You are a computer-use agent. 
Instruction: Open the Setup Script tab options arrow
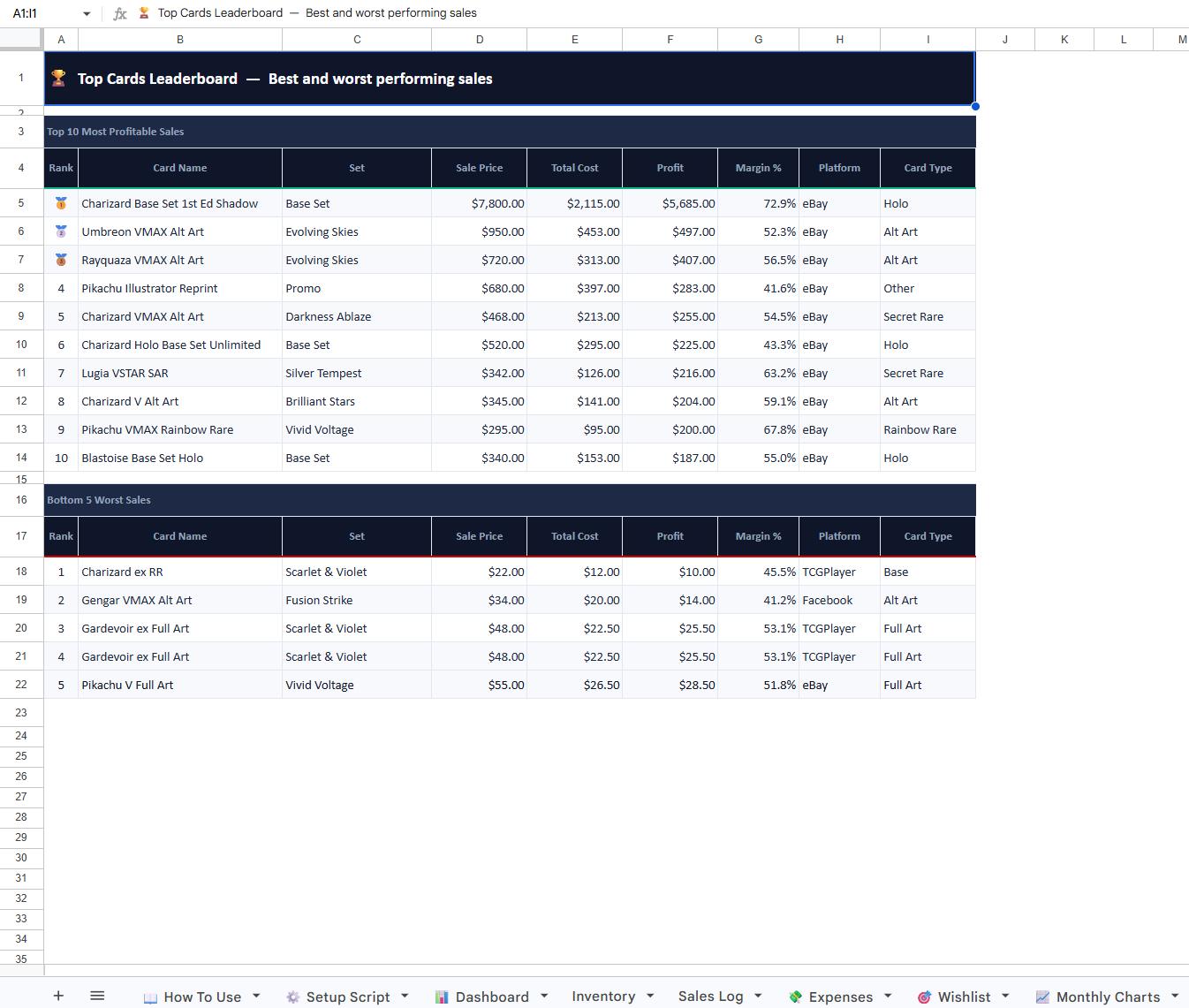click(405, 996)
